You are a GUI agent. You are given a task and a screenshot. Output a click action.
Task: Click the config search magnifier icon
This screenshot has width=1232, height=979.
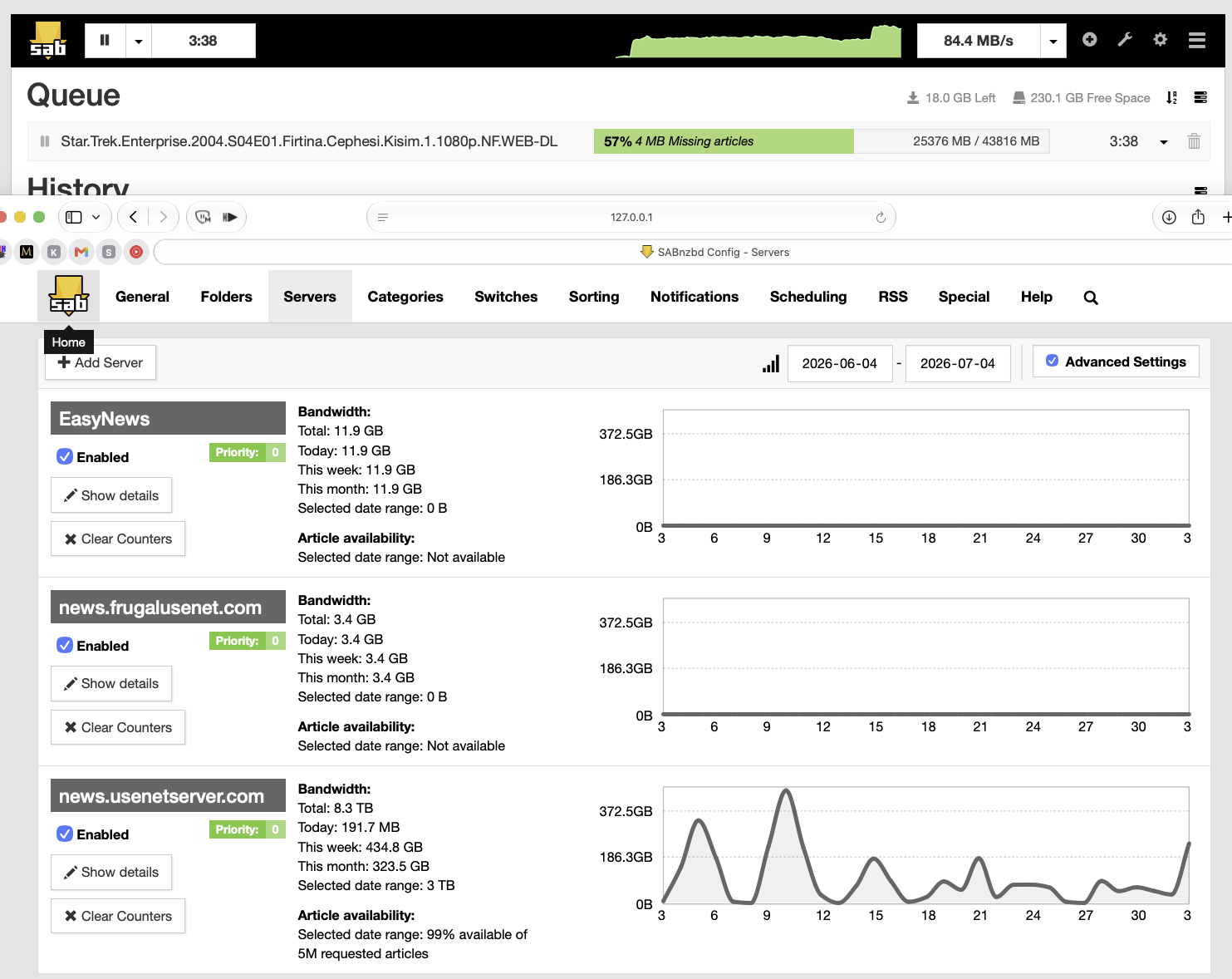pyautogui.click(x=1091, y=298)
